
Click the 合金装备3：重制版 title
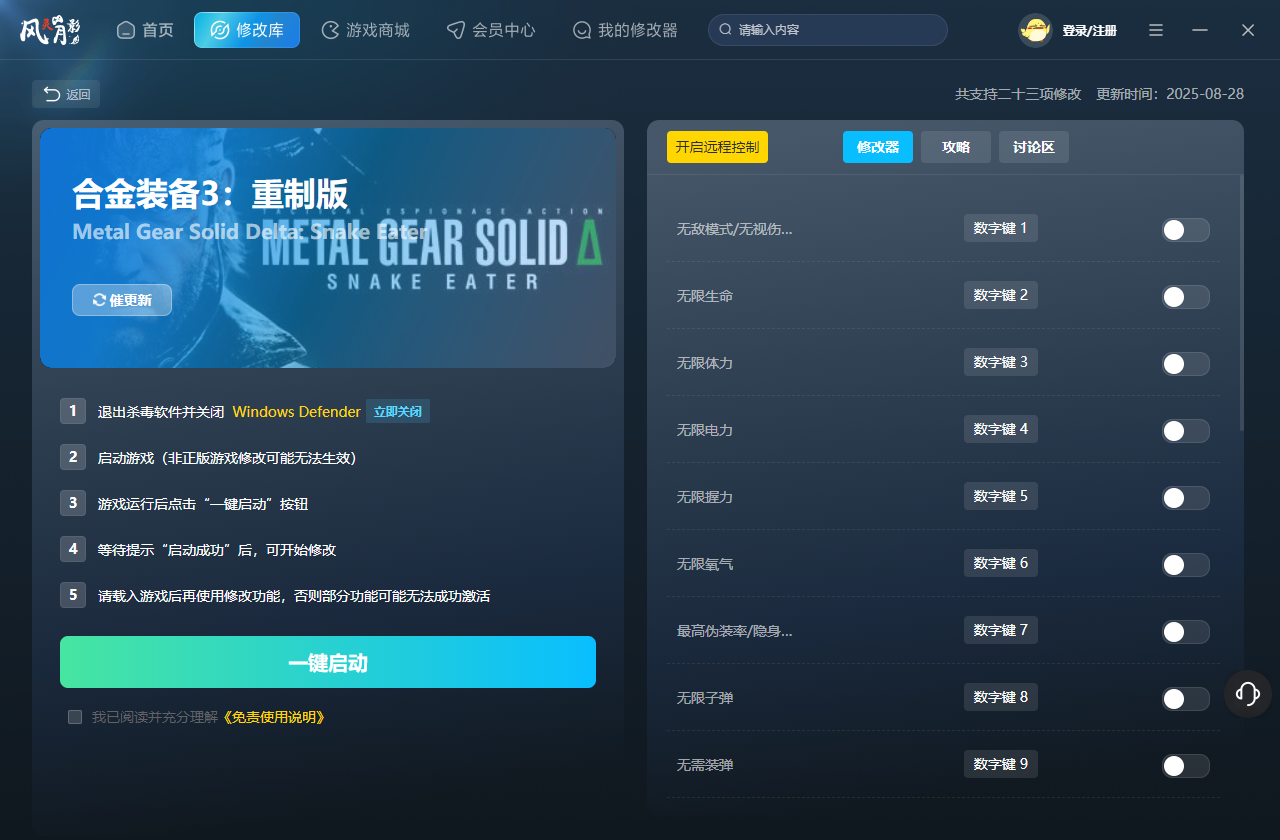210,194
